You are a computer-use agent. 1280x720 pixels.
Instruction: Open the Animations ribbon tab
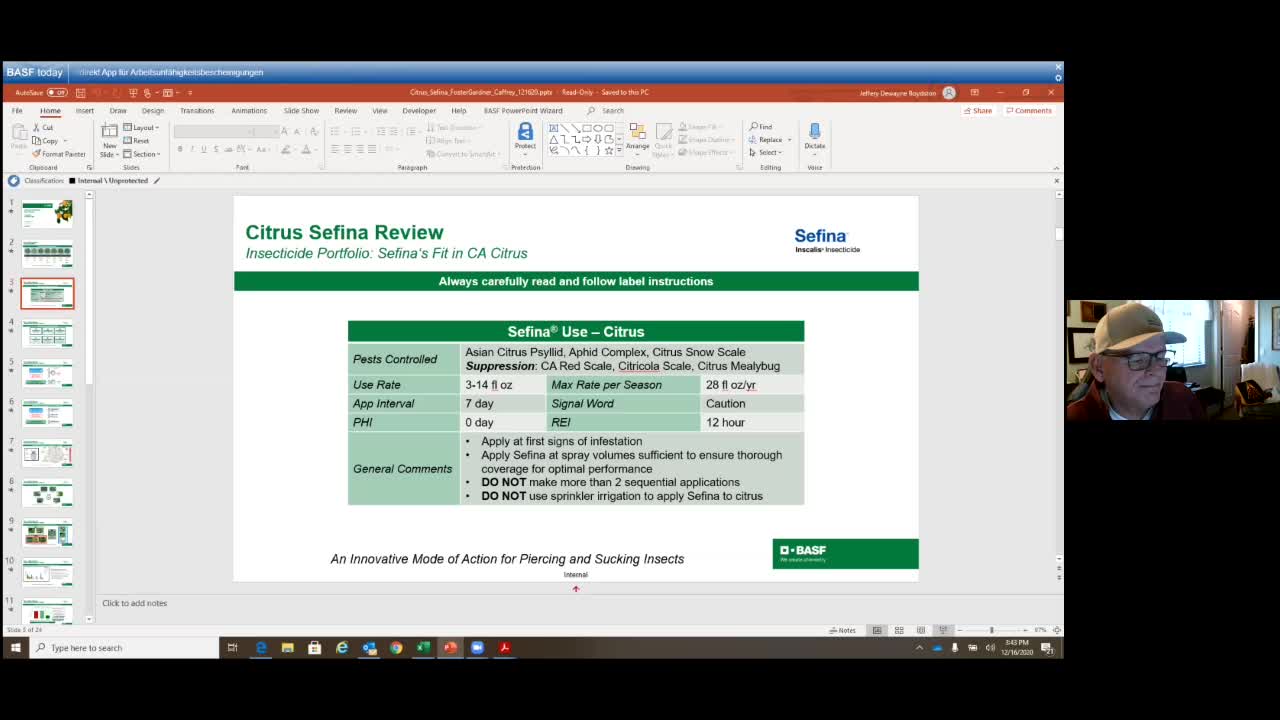(x=249, y=111)
